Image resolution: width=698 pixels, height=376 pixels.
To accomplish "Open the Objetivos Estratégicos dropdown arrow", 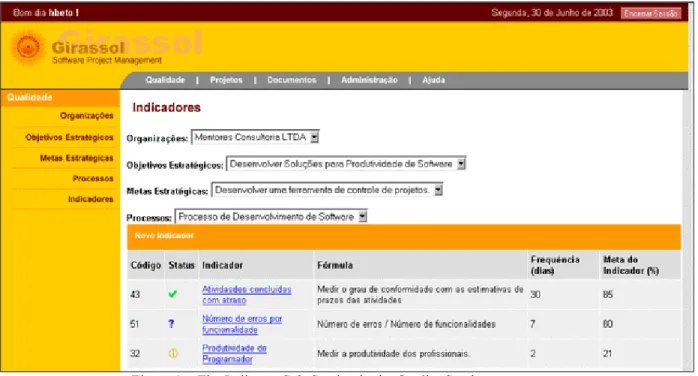I will pos(461,164).
